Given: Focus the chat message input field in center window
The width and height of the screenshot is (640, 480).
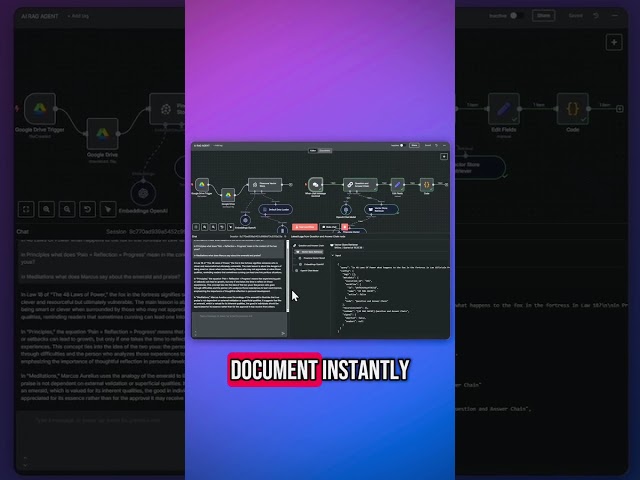Looking at the screenshot, I should [240, 325].
